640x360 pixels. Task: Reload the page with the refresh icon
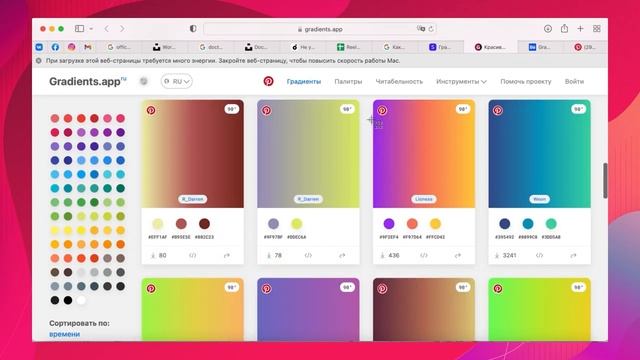431,29
